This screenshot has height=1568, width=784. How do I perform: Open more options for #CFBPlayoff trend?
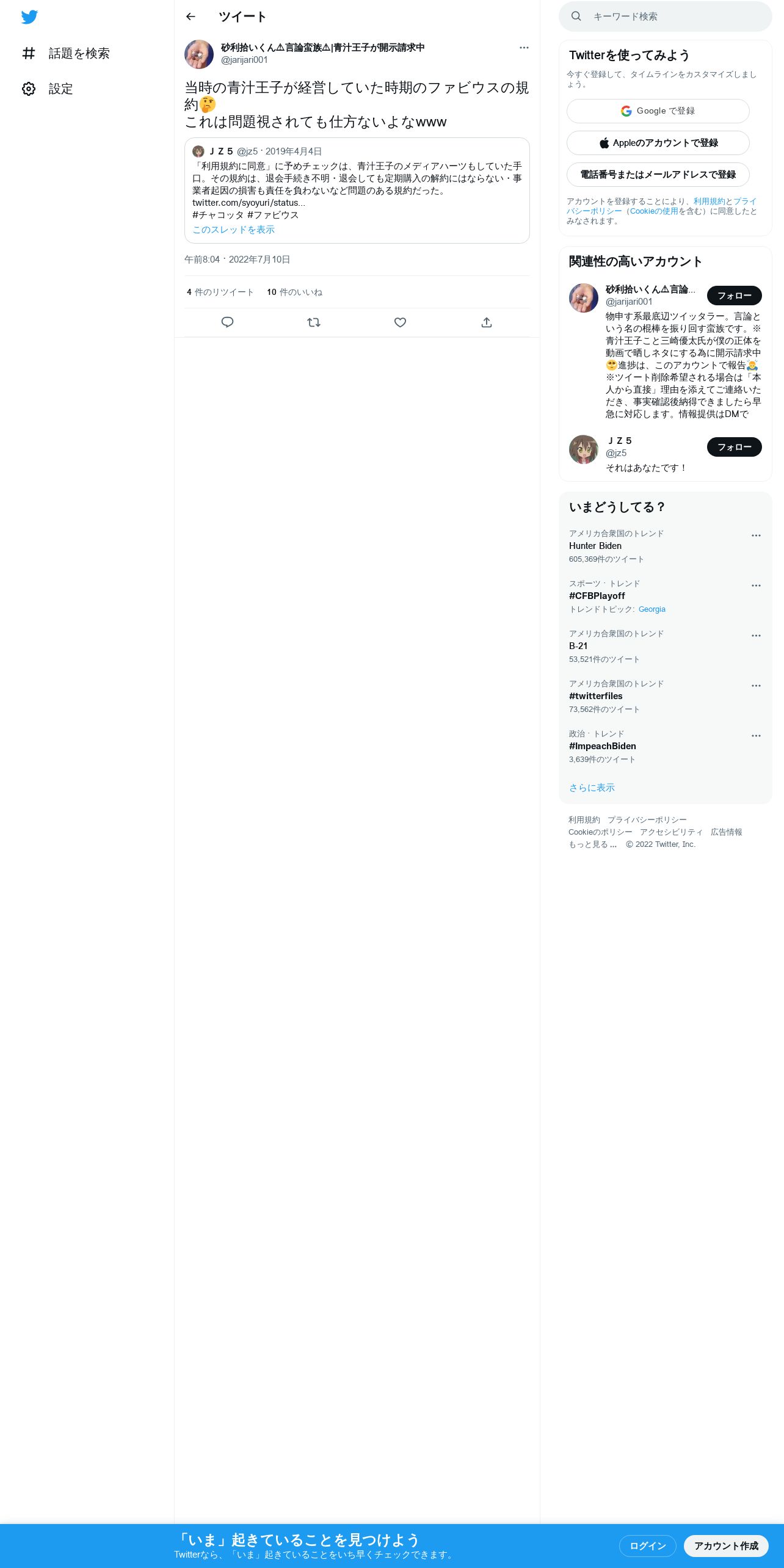tap(756, 586)
